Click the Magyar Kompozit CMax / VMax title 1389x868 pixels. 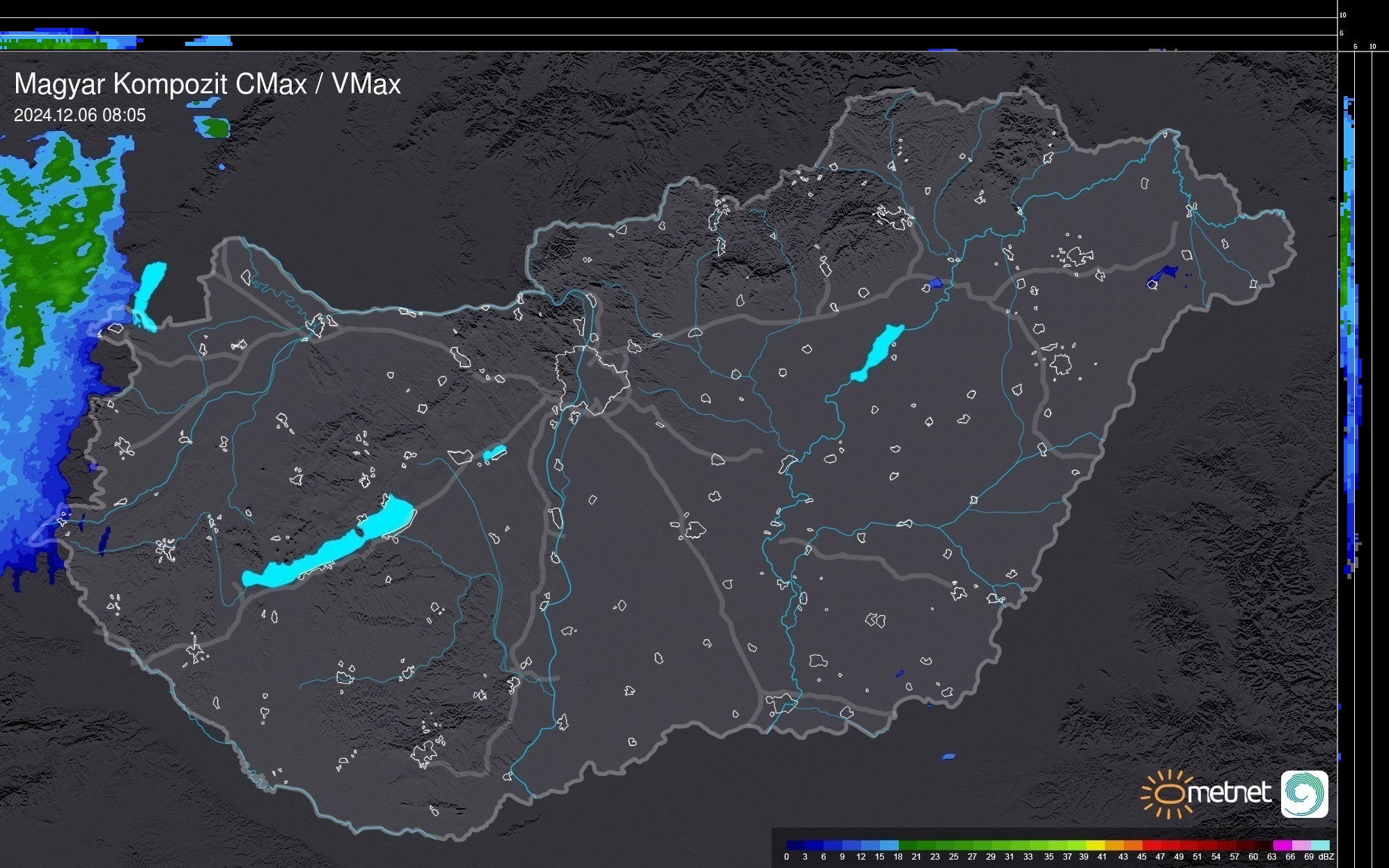pos(207,84)
